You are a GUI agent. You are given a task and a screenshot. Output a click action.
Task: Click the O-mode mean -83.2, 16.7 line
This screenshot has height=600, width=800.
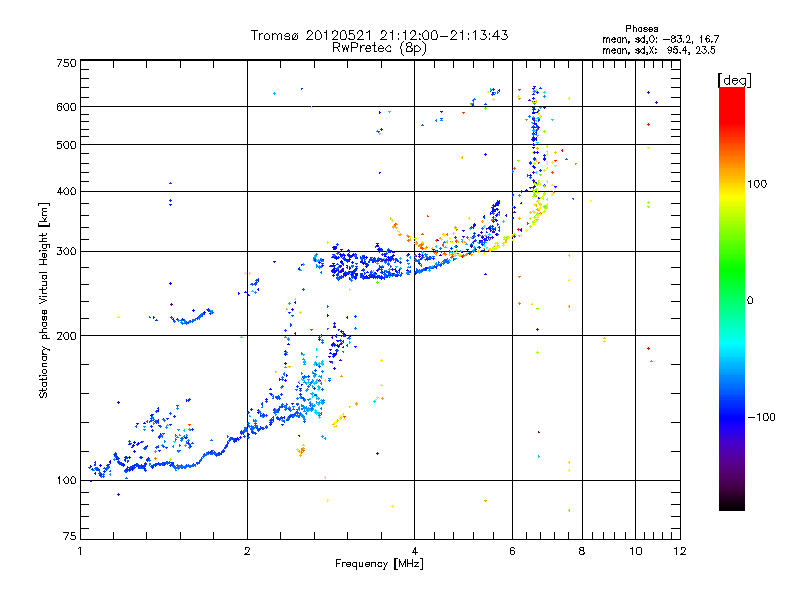click(661, 39)
